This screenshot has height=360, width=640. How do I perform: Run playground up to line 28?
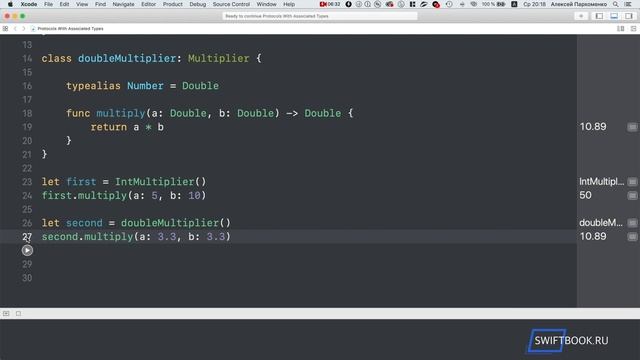[27, 250]
